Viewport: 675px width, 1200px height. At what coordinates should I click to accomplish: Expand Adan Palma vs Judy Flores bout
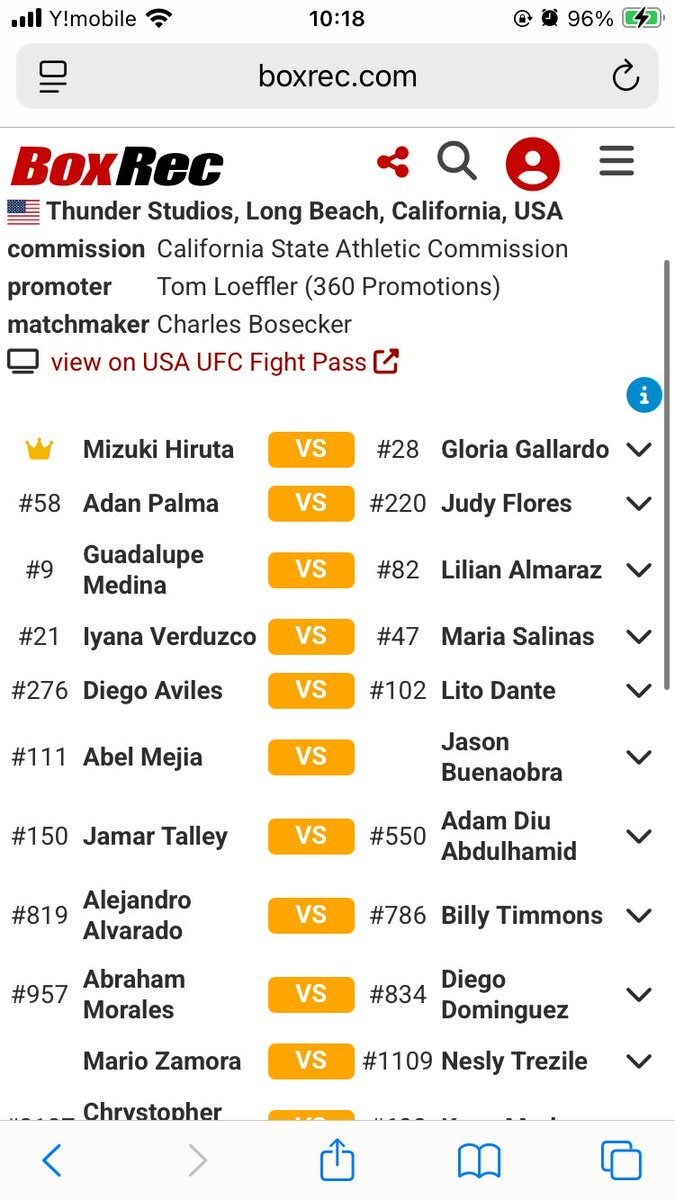[x=638, y=504]
